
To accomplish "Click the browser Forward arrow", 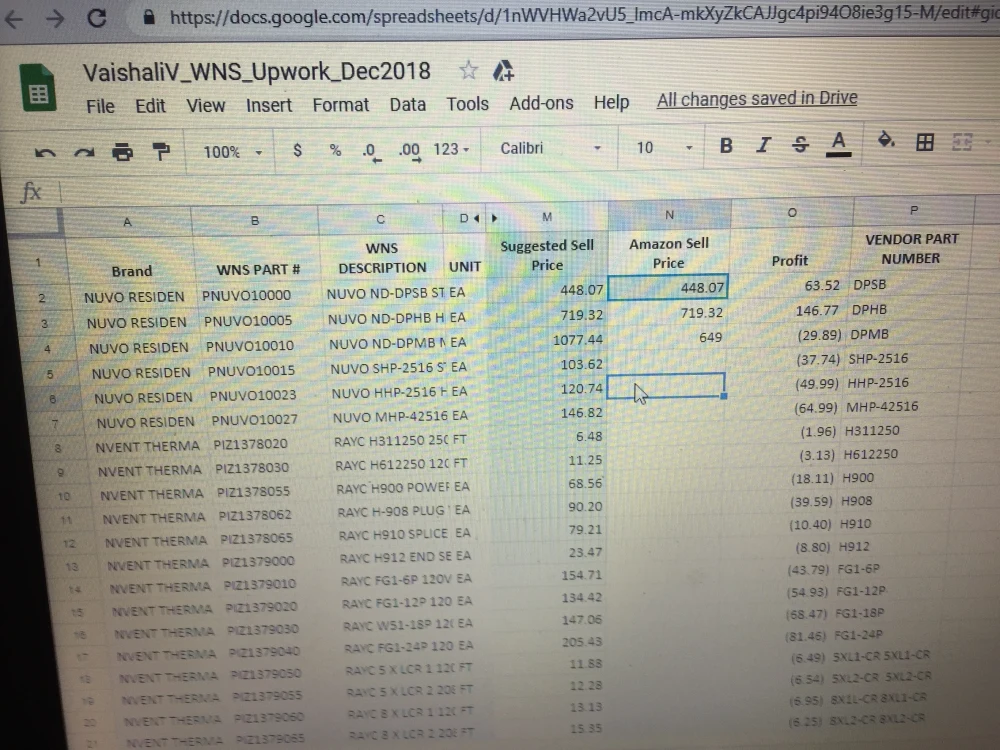I will point(55,18).
